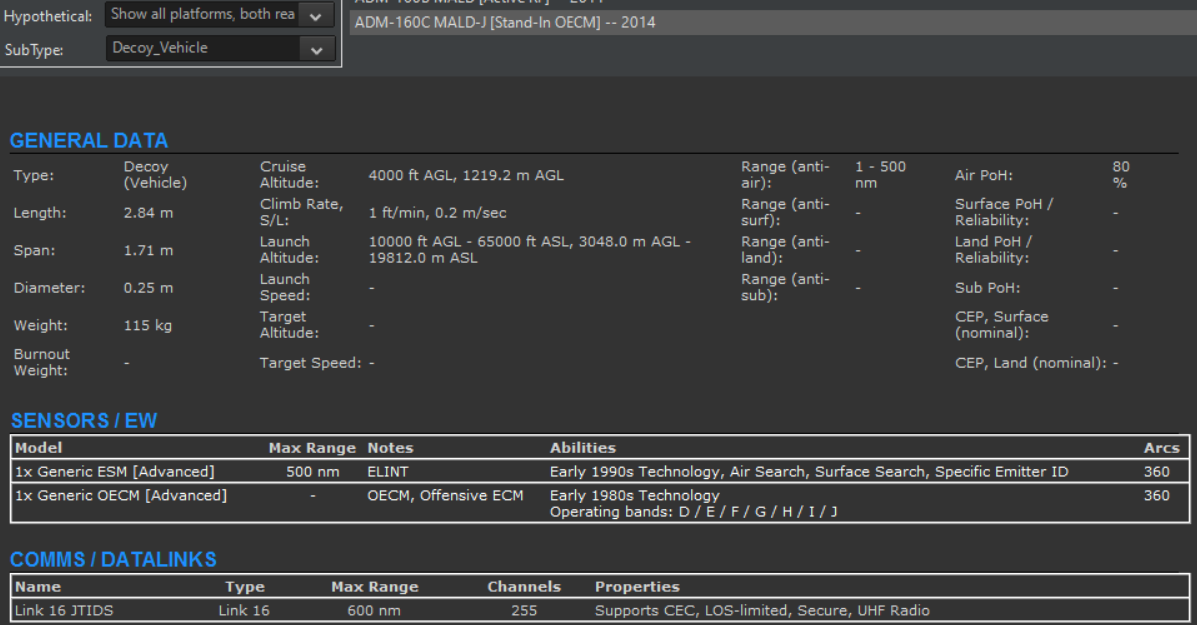Click the Properties column header
Screen dimensions: 1197x625
[x=637, y=587]
